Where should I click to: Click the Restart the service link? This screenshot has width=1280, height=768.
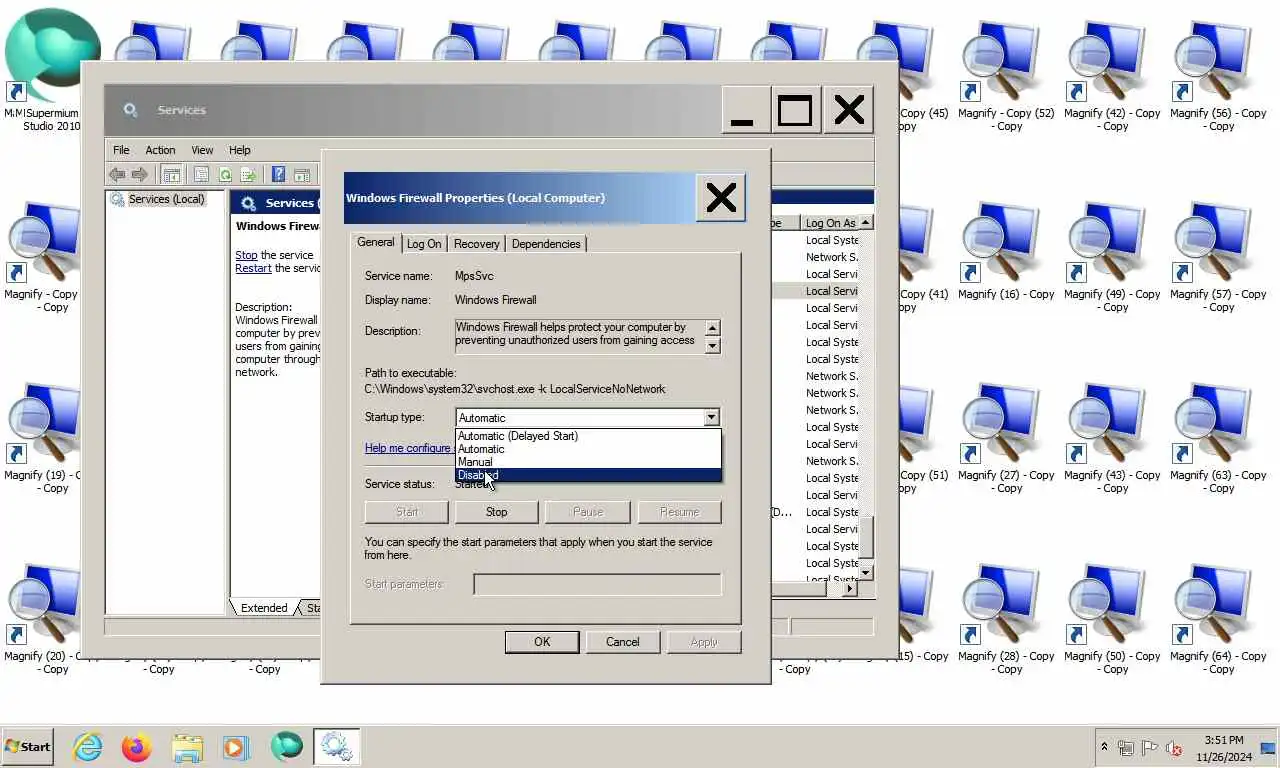253,268
